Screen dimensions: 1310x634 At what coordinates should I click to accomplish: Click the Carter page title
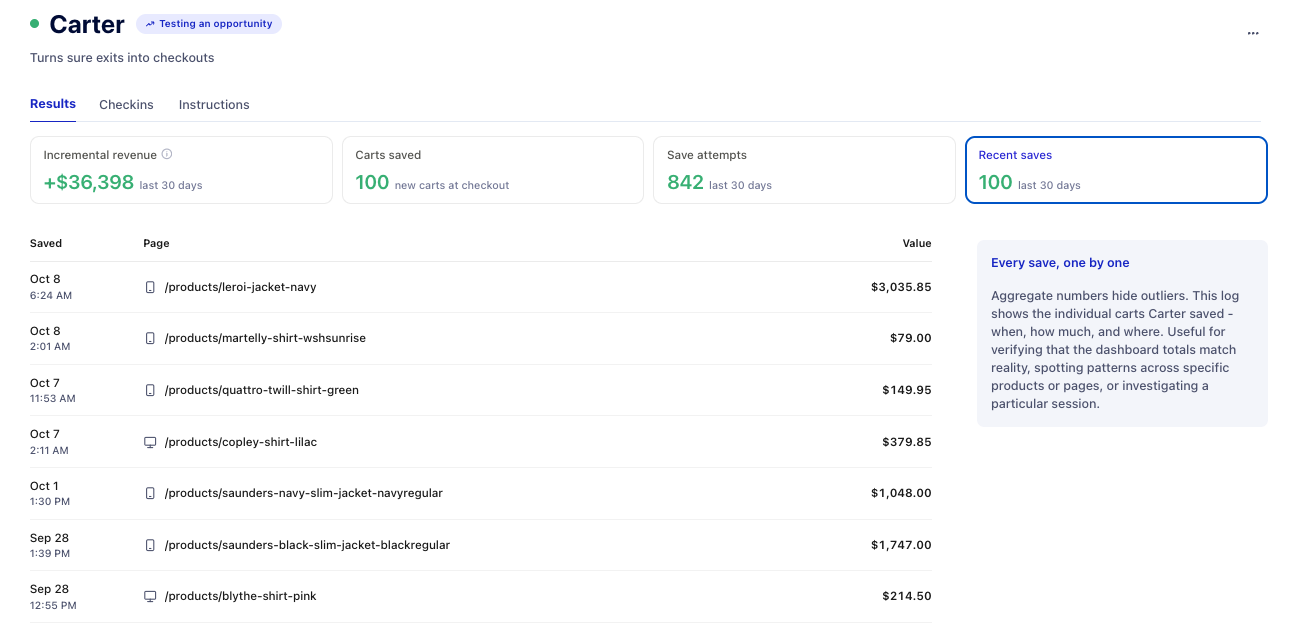[87, 24]
